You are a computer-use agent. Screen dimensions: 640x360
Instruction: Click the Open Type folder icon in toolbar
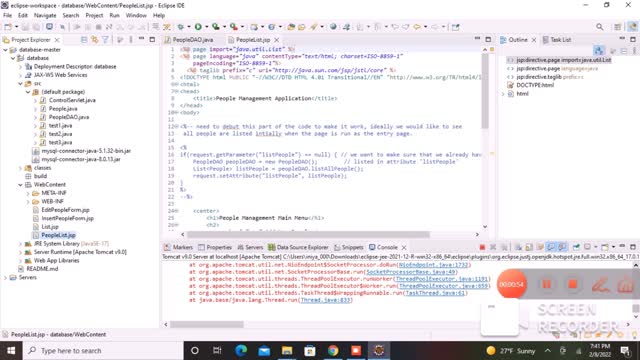291,27
